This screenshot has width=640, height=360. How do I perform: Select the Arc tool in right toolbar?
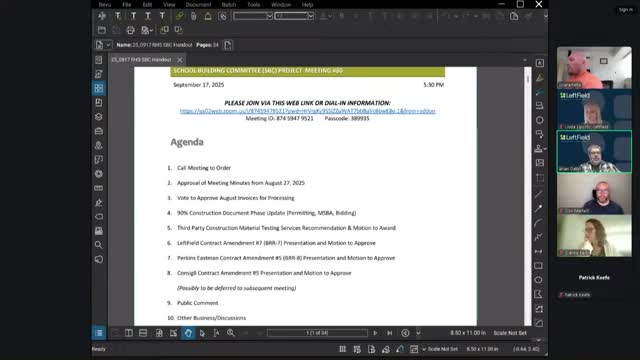tap(539, 223)
